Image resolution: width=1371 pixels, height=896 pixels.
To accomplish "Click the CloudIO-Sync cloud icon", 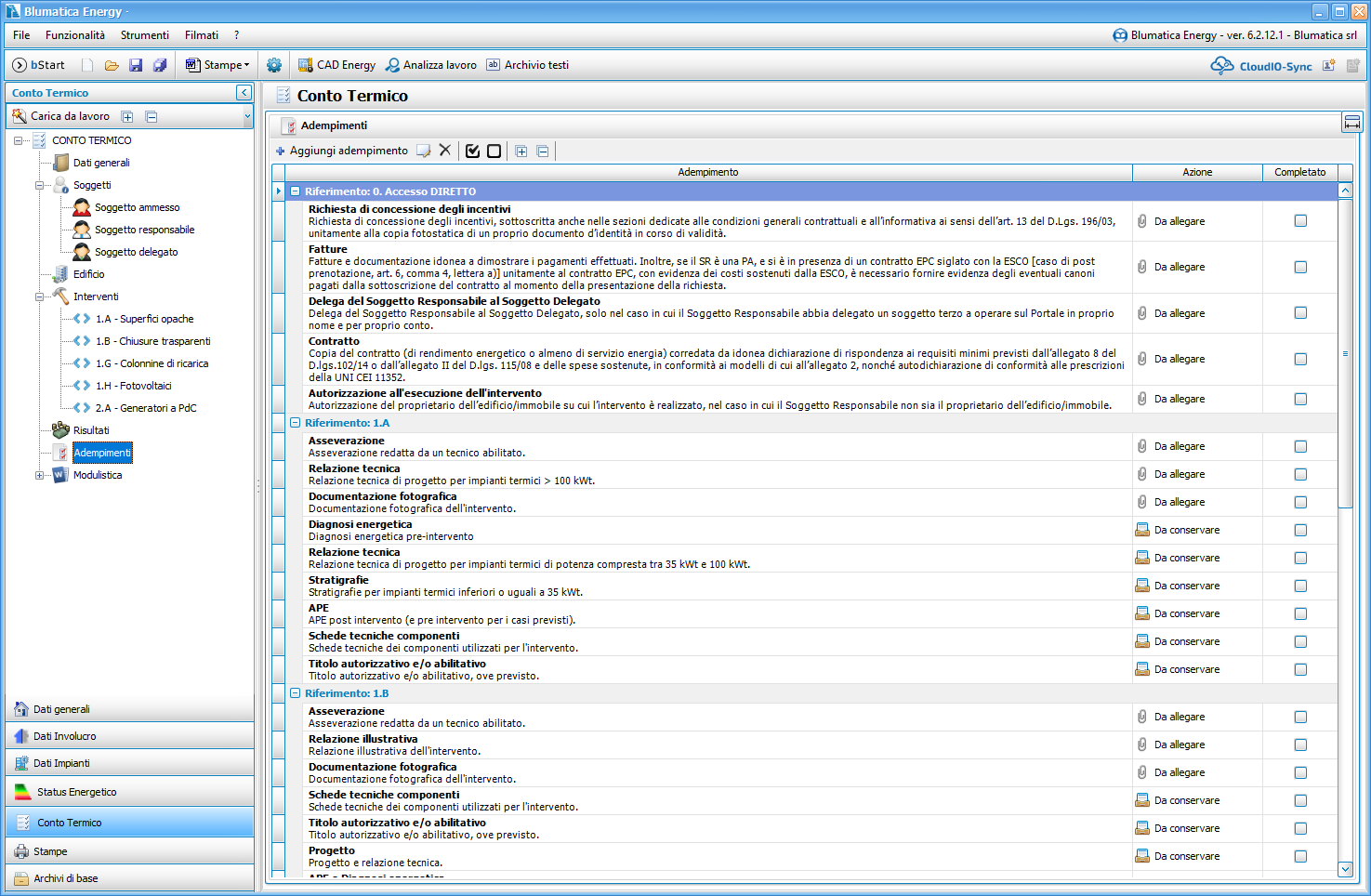I will (1221, 65).
